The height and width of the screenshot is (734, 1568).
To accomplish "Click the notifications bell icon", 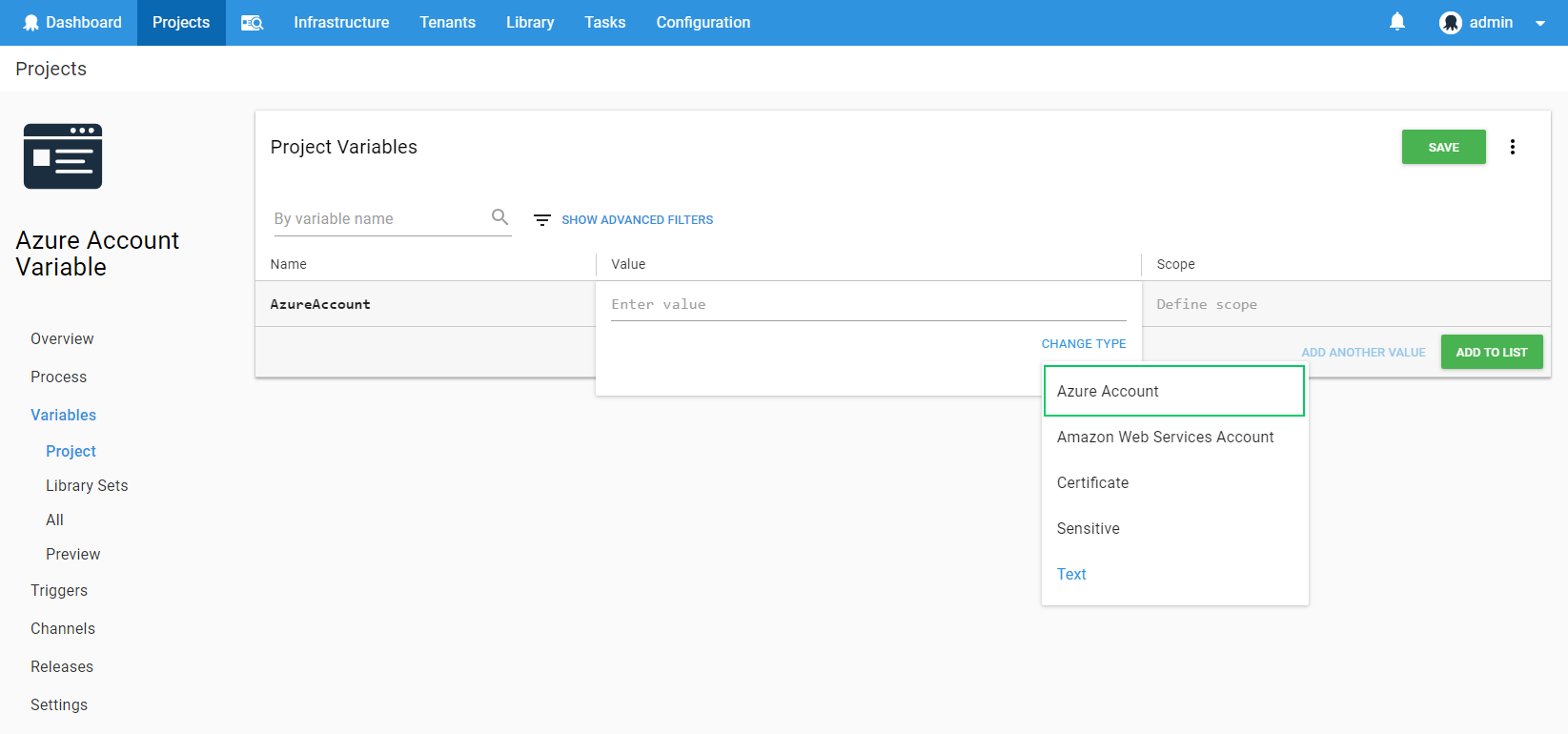I will [1397, 22].
